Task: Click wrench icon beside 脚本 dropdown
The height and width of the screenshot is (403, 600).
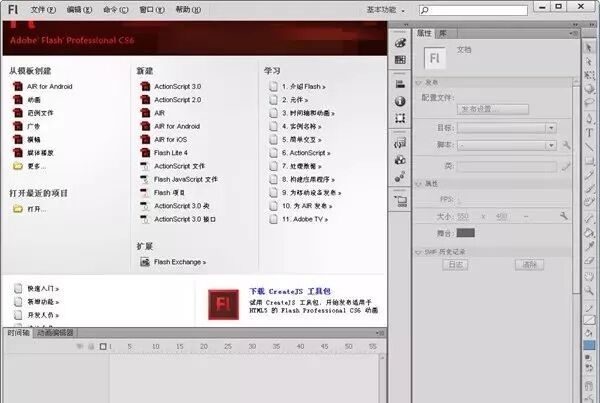Action: 566,145
